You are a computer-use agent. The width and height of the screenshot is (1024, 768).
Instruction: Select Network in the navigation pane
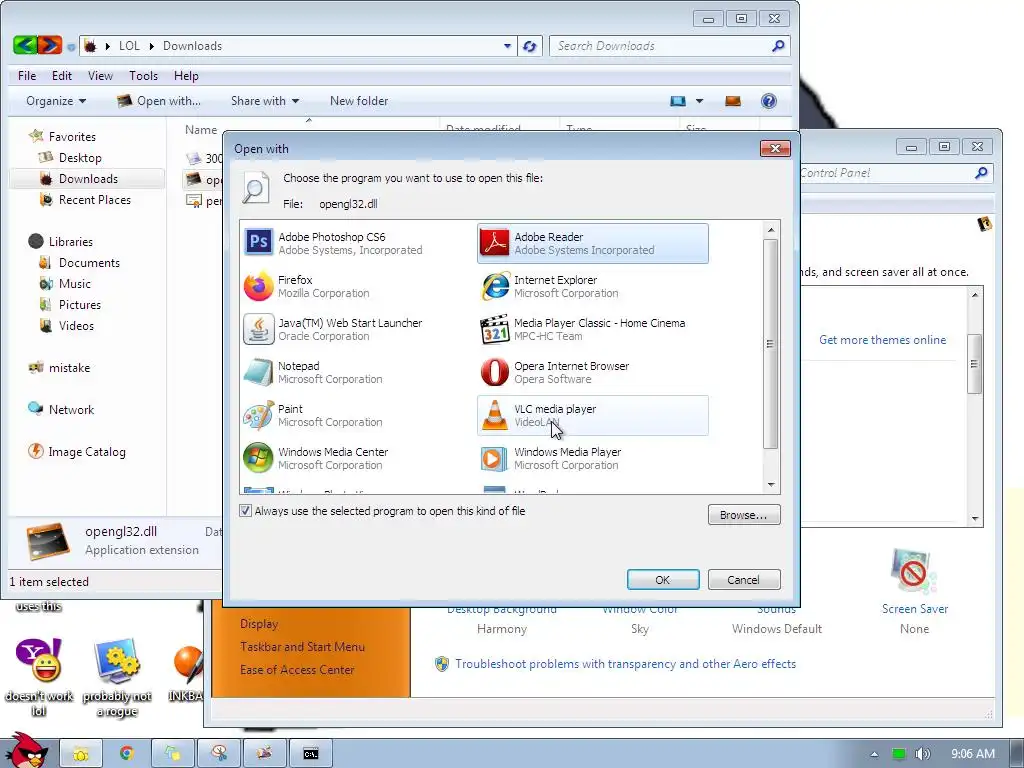[x=71, y=409]
